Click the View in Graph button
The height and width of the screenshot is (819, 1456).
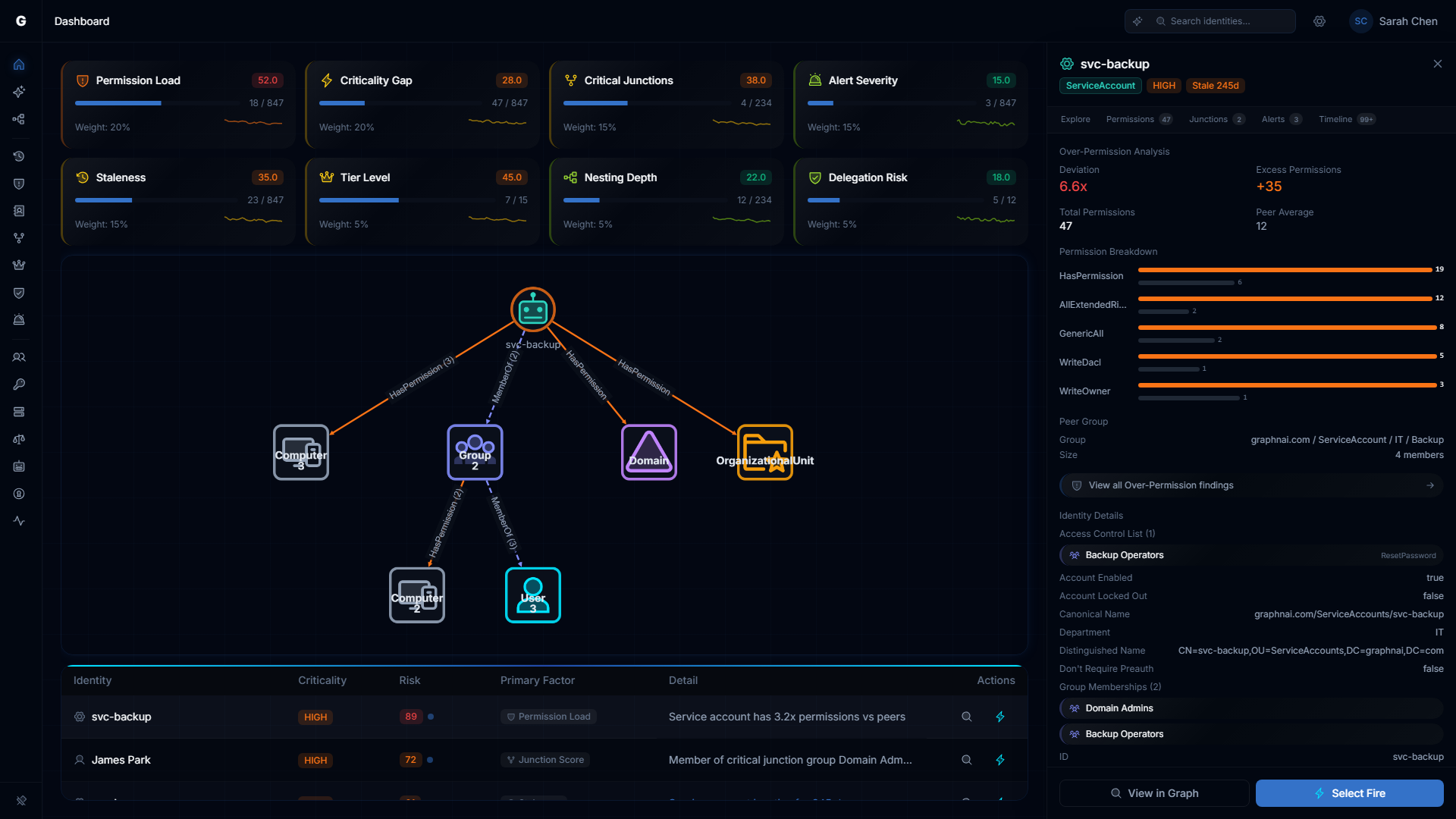[1153, 793]
